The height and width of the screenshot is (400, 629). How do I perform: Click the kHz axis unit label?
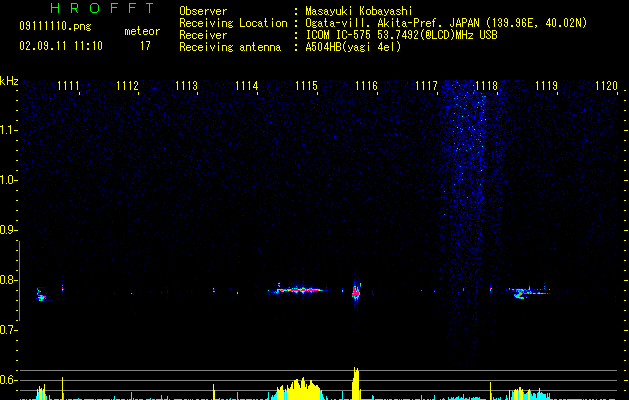(x=9, y=81)
